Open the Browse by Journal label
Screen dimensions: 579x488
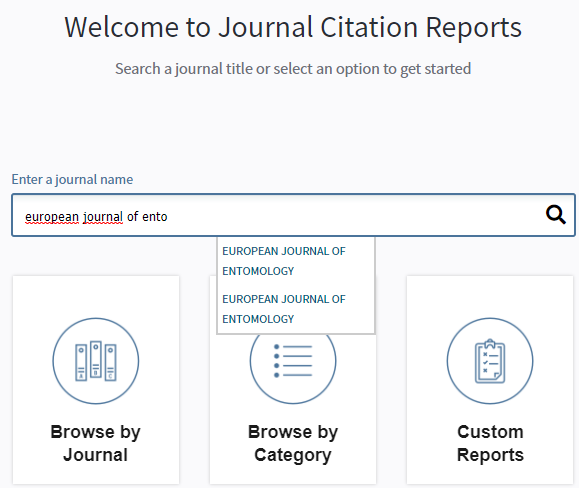point(96,443)
